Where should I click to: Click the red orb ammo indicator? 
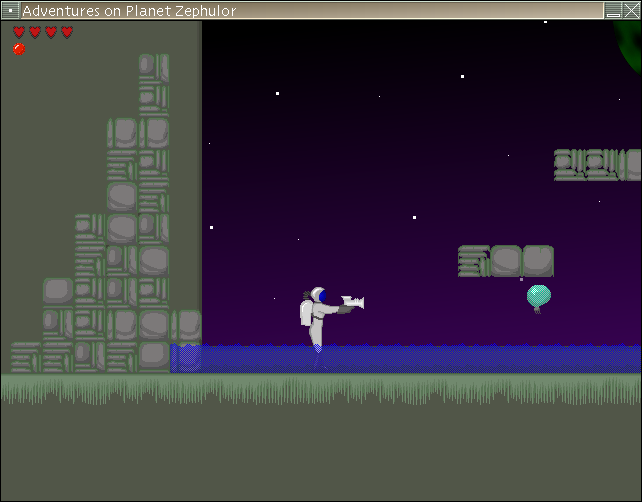[19, 49]
